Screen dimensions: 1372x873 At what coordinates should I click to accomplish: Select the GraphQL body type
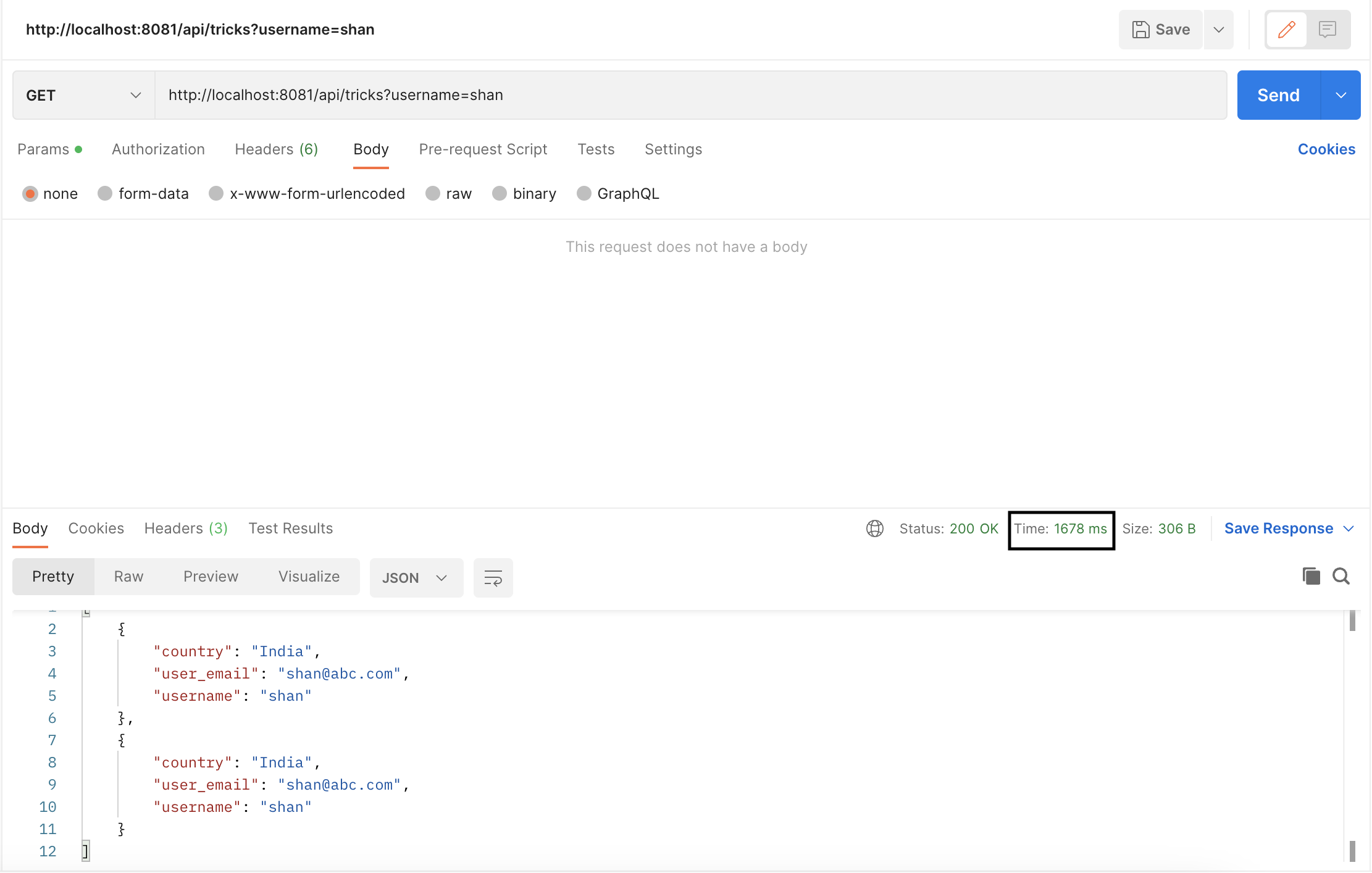[x=584, y=194]
